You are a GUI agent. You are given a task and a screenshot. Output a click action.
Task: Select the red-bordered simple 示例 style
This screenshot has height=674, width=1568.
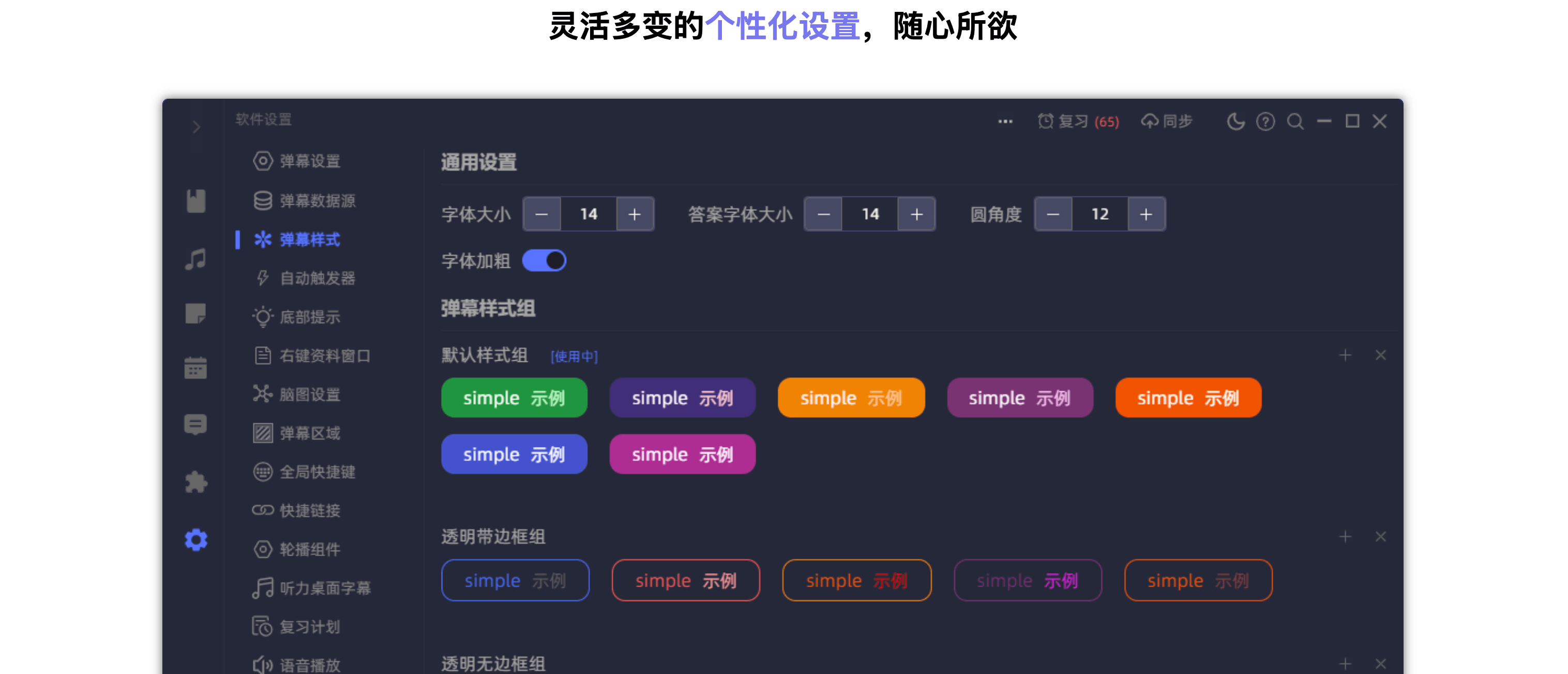pyautogui.click(x=686, y=580)
